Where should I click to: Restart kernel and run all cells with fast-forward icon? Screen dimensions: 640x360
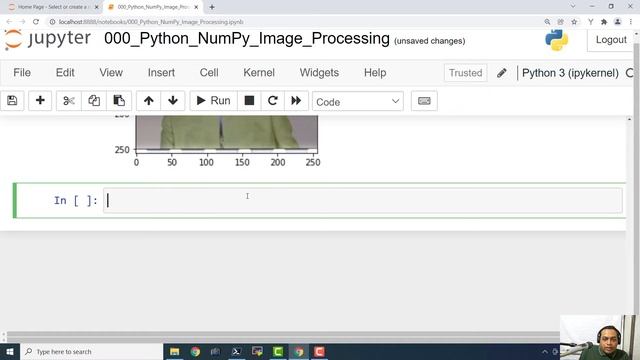[296, 101]
